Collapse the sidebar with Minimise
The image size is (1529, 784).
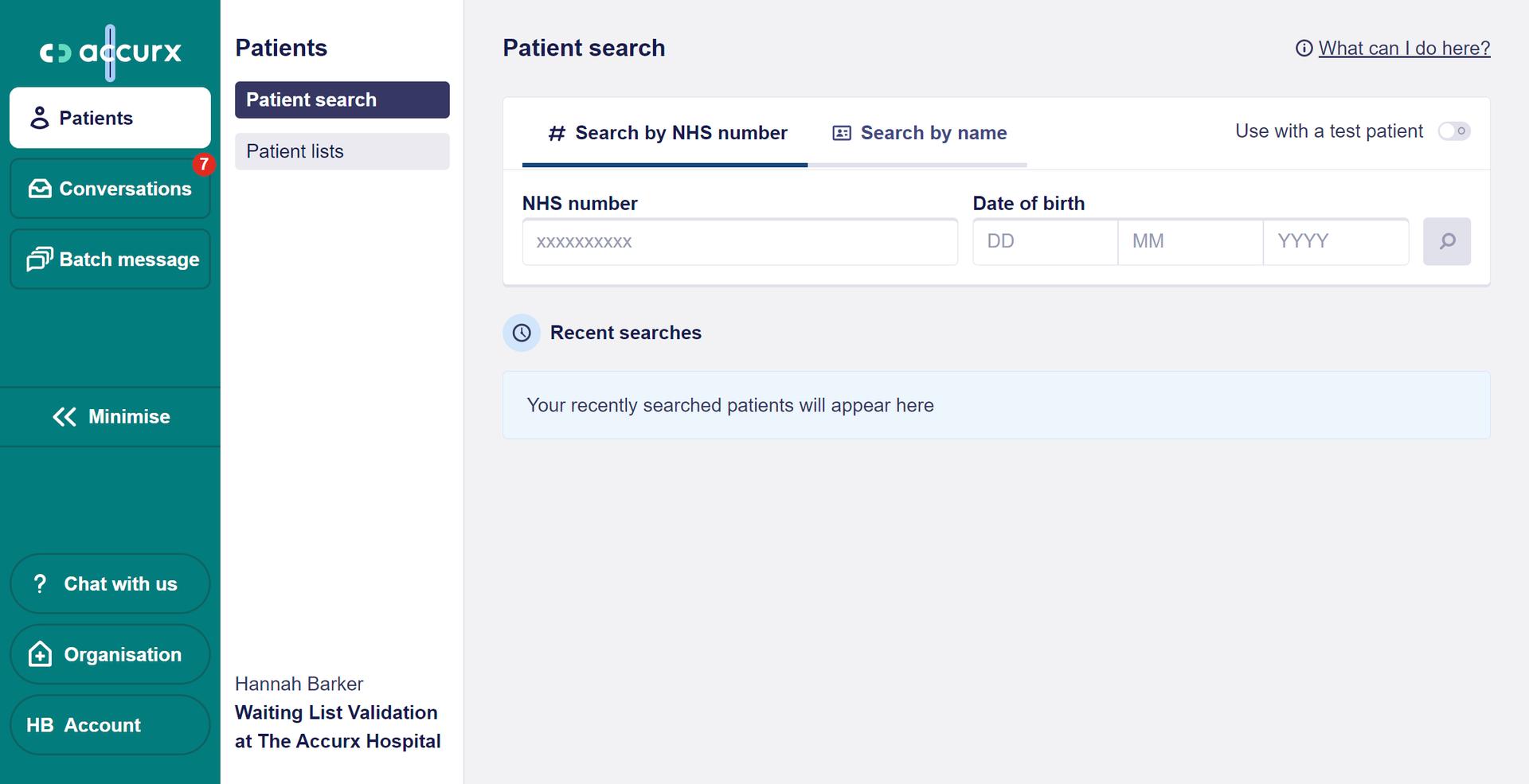point(111,417)
